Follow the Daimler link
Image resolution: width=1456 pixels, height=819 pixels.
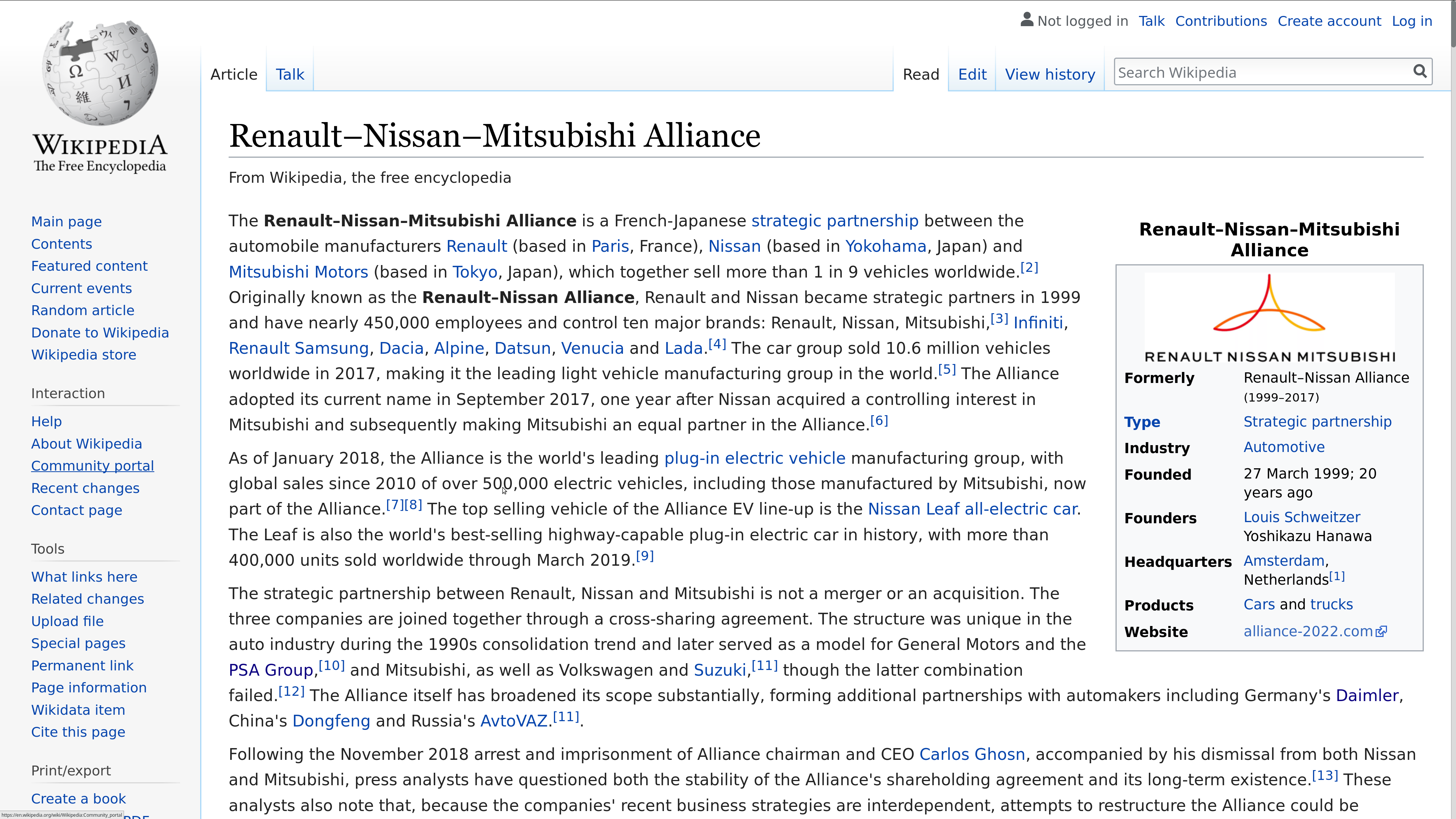coord(1367,696)
